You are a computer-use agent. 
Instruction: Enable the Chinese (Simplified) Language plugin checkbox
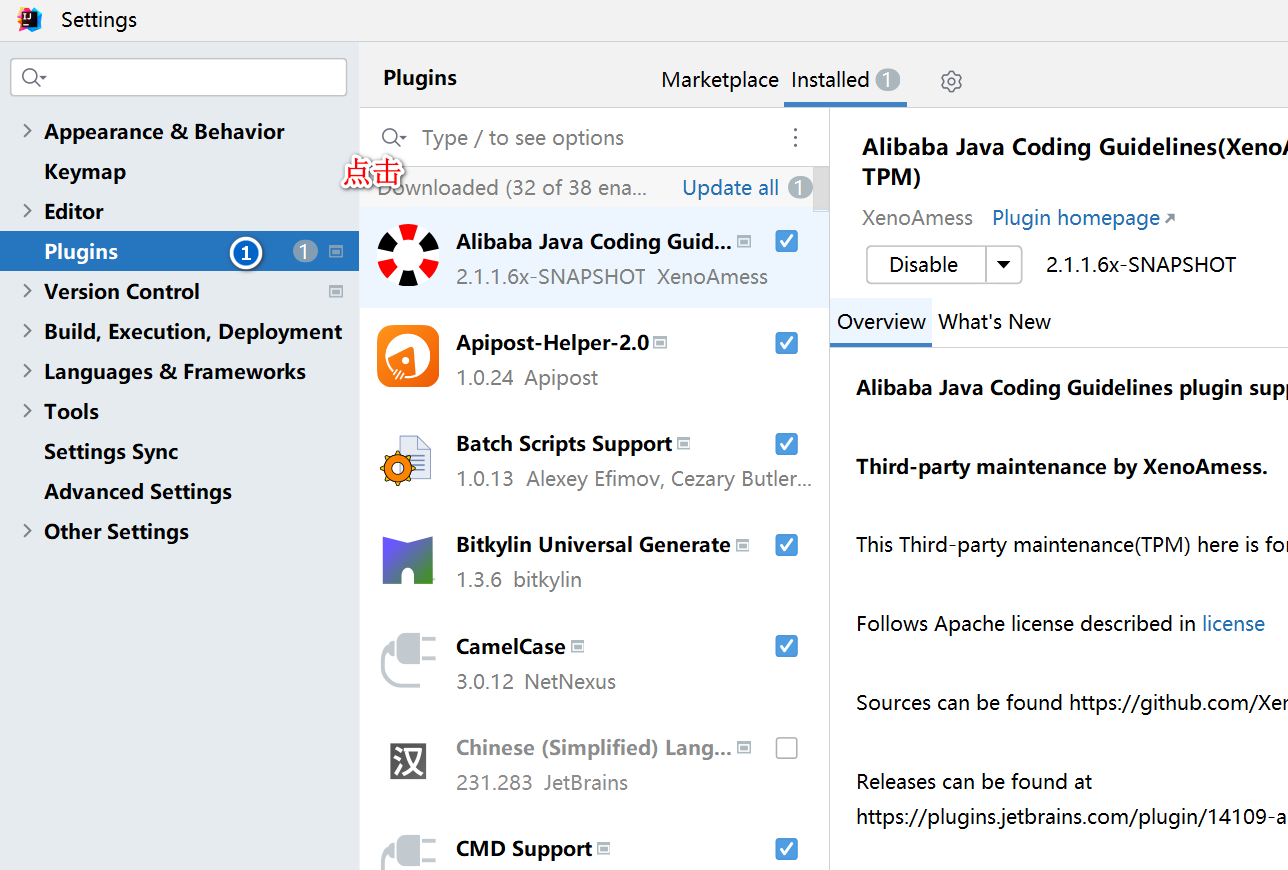tap(787, 748)
